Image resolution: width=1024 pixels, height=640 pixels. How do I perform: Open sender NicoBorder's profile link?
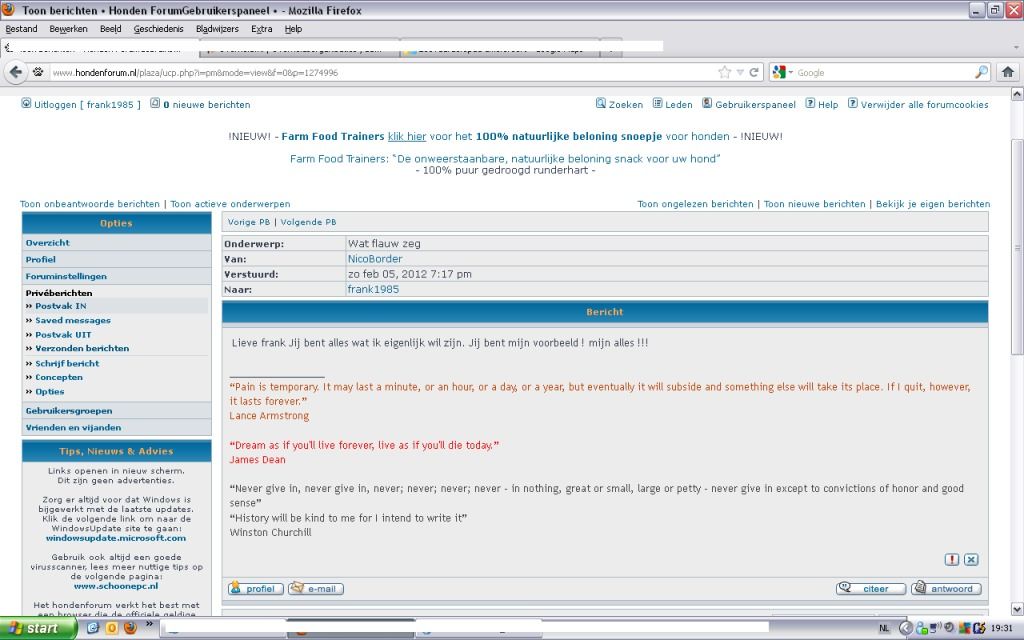click(374, 259)
